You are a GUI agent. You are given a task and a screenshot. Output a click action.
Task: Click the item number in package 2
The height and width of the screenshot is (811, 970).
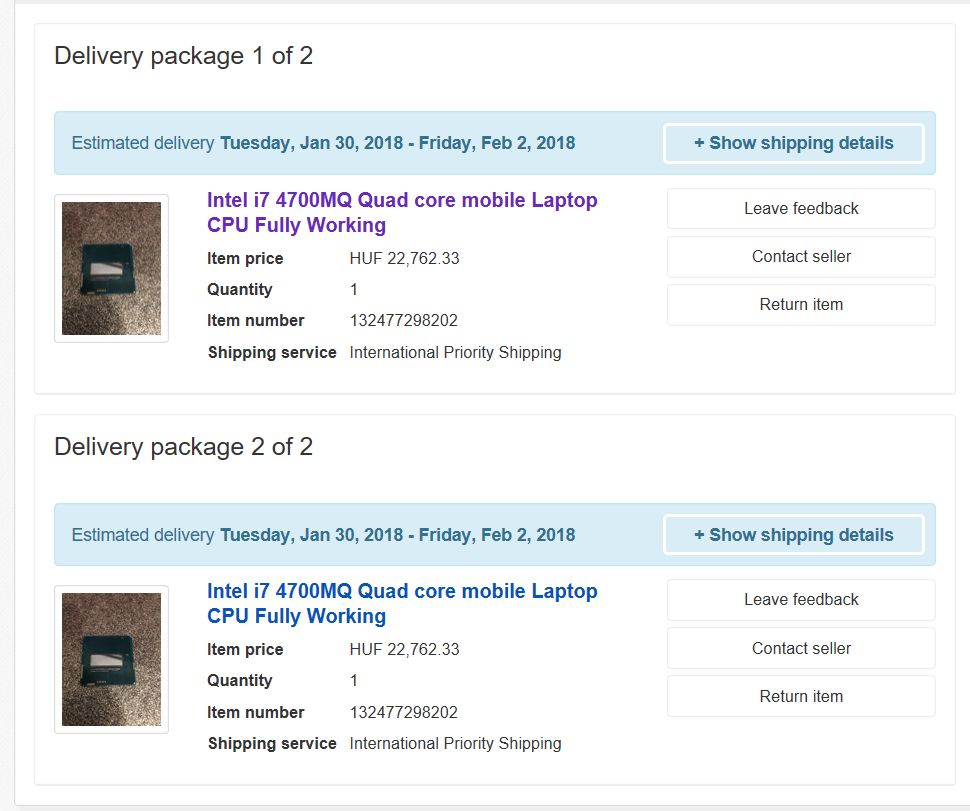pos(403,713)
